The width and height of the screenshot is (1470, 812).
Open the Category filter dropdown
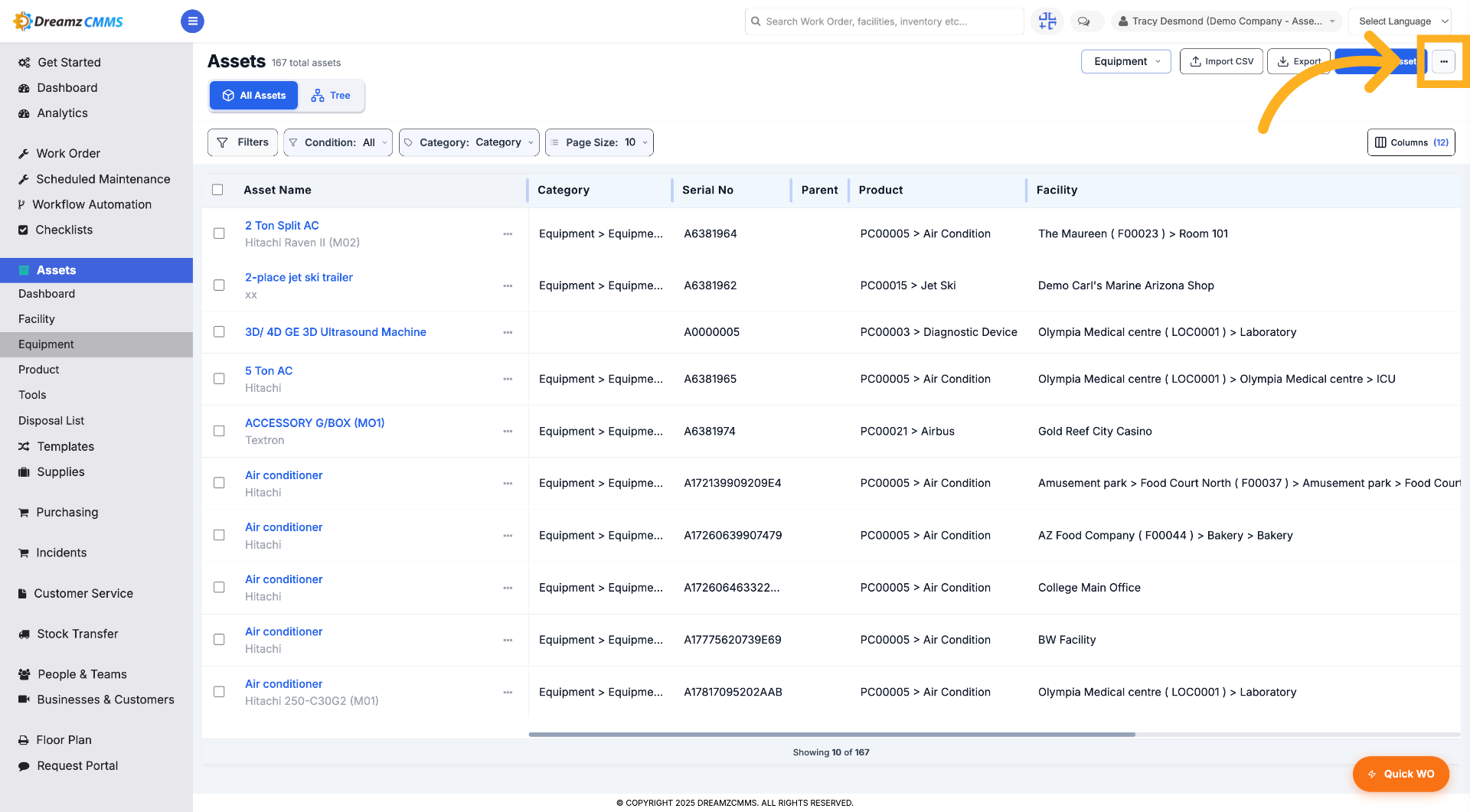click(469, 142)
